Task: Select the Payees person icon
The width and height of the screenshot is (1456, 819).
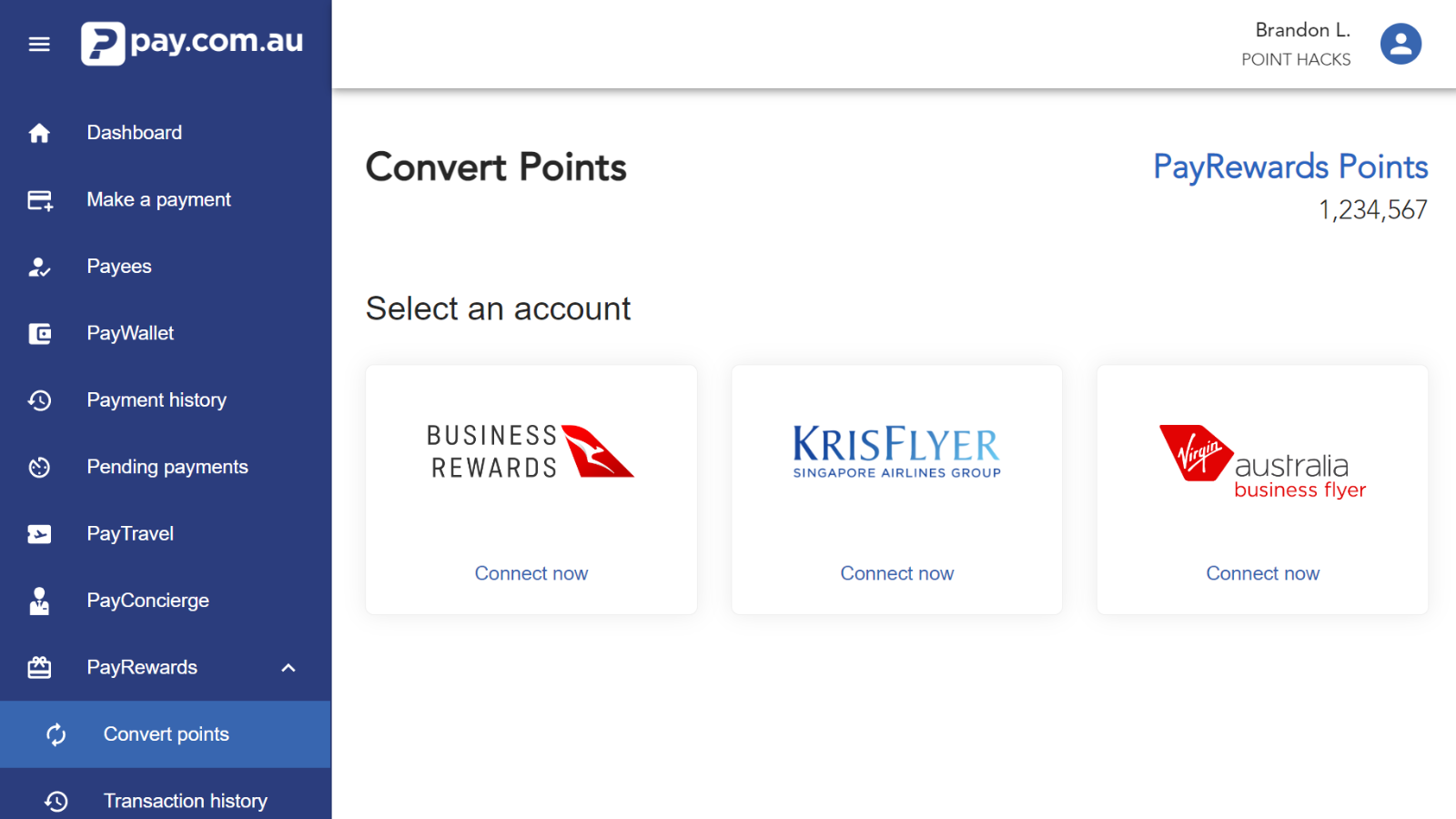Action: pyautogui.click(x=39, y=267)
